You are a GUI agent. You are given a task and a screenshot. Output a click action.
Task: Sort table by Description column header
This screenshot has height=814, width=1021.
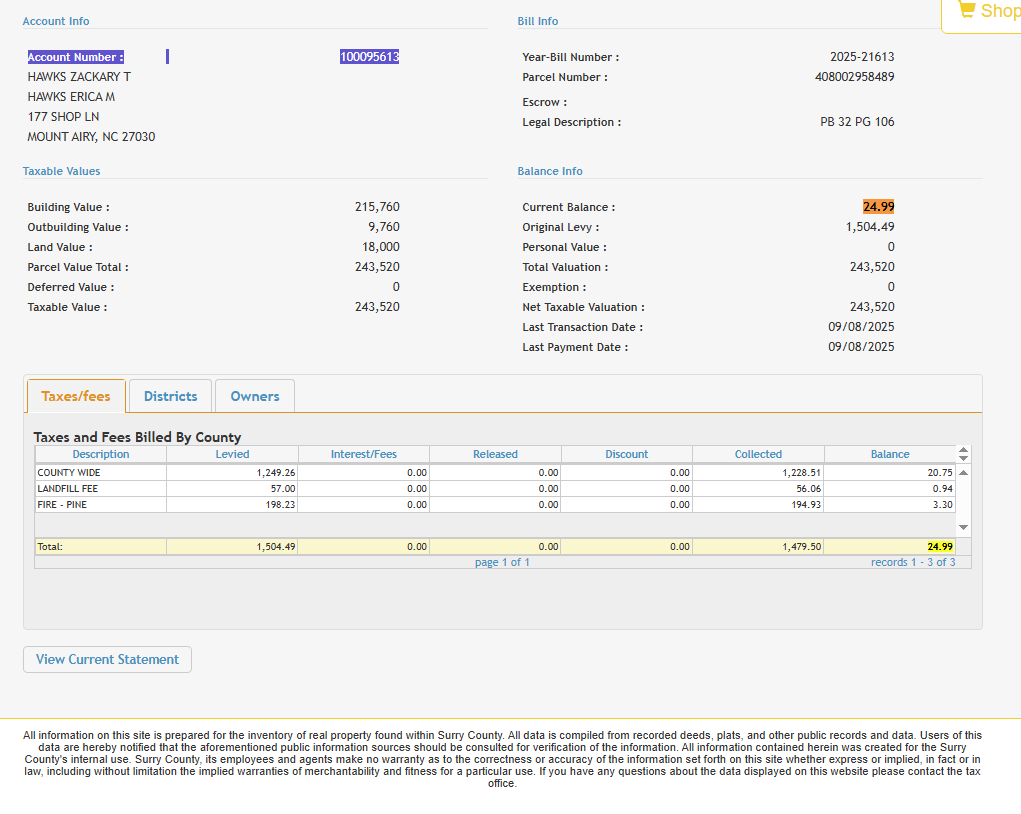101,454
